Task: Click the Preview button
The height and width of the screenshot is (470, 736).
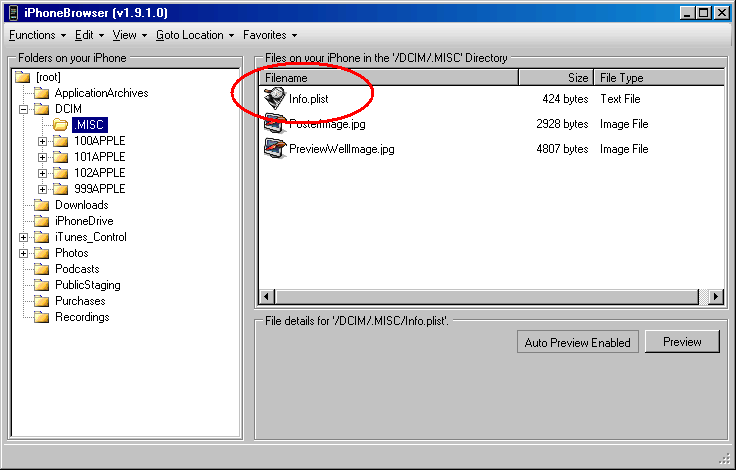Action: point(682,341)
